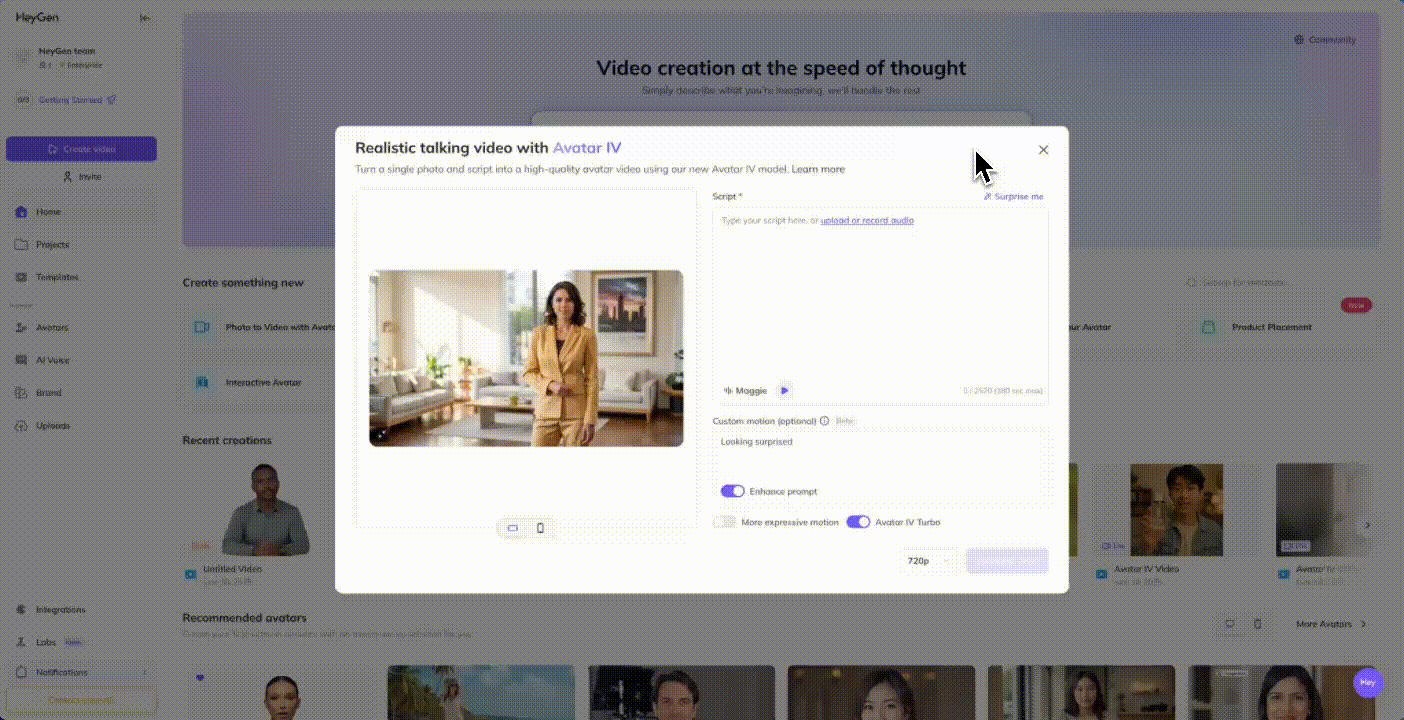Select portrait filter icon beside More Avatars
The height and width of the screenshot is (720, 1404).
[1258, 624]
